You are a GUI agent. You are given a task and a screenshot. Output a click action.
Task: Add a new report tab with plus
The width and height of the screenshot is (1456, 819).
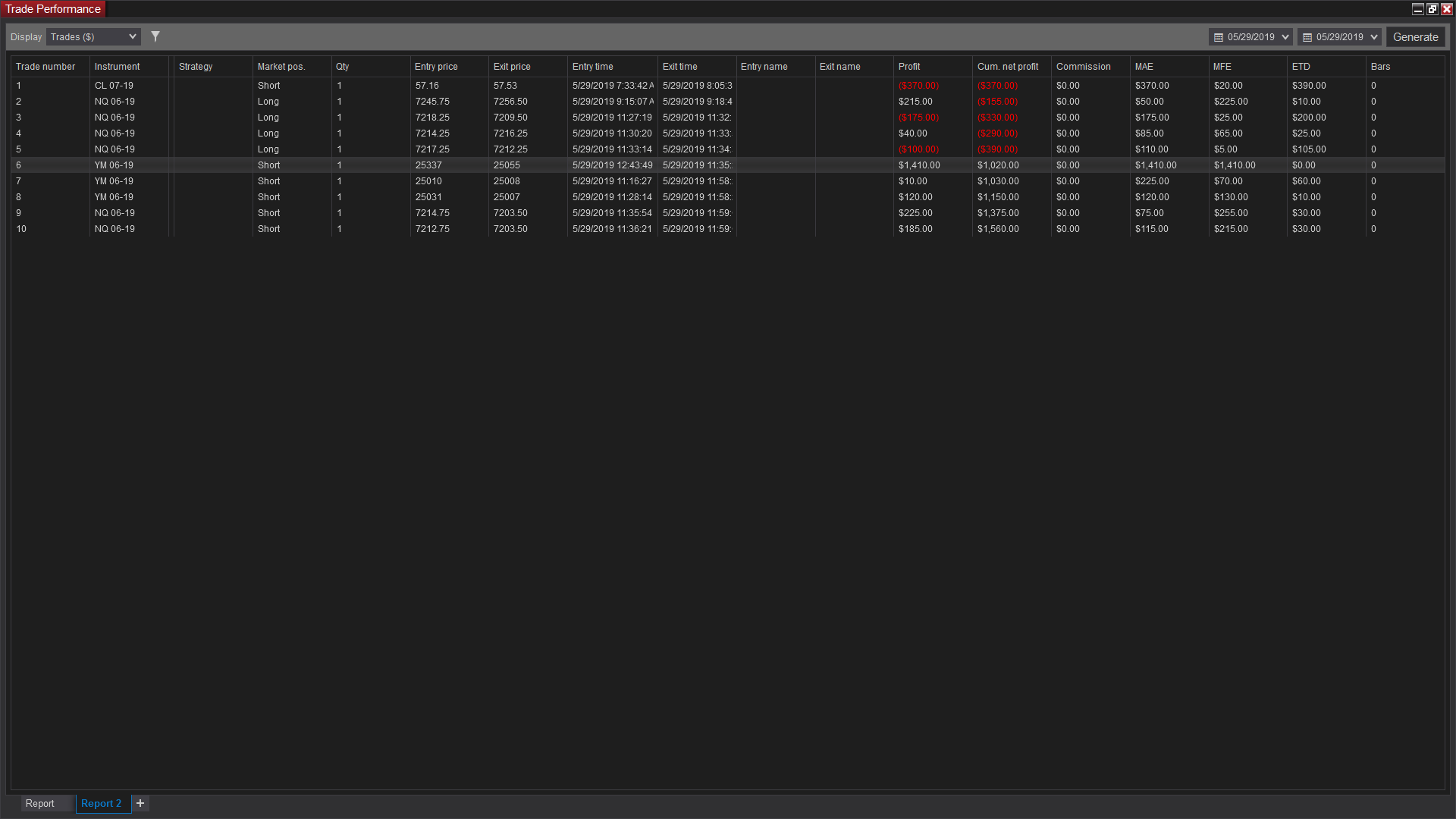140,803
